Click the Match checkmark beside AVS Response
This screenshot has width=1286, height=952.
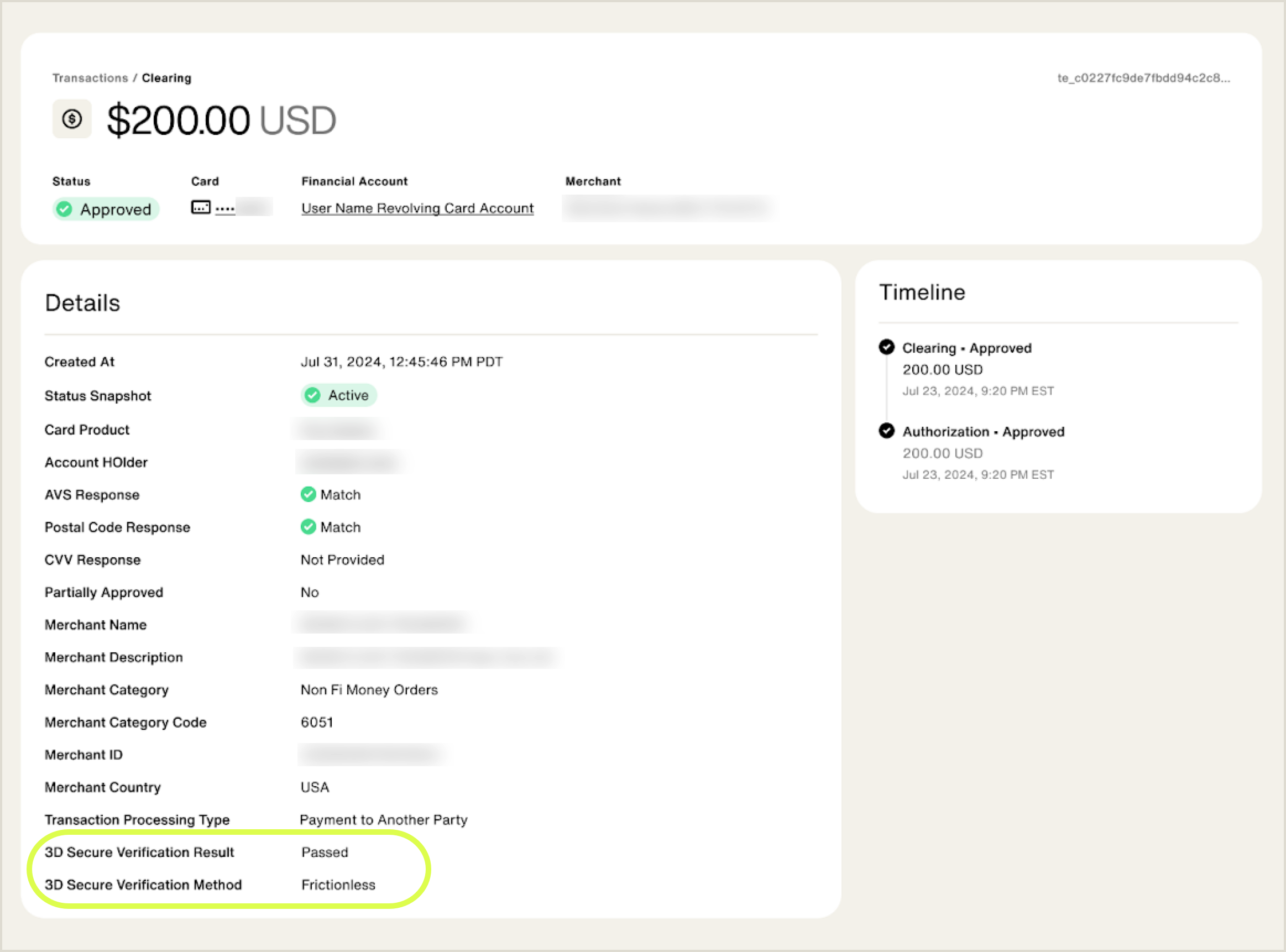click(309, 494)
